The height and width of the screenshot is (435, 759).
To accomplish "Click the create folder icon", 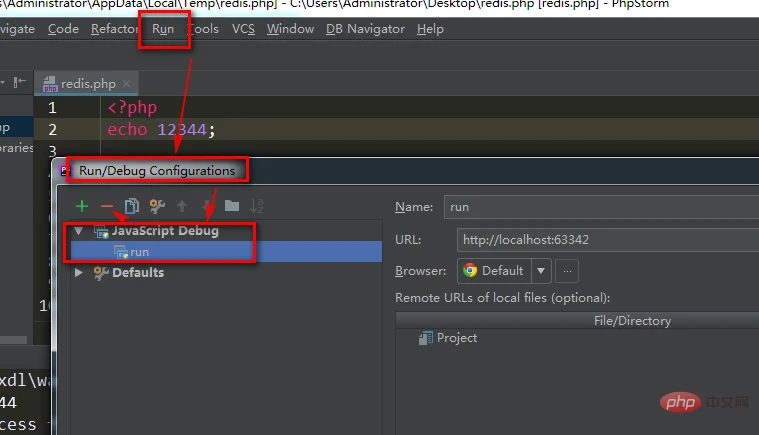I will [x=232, y=206].
